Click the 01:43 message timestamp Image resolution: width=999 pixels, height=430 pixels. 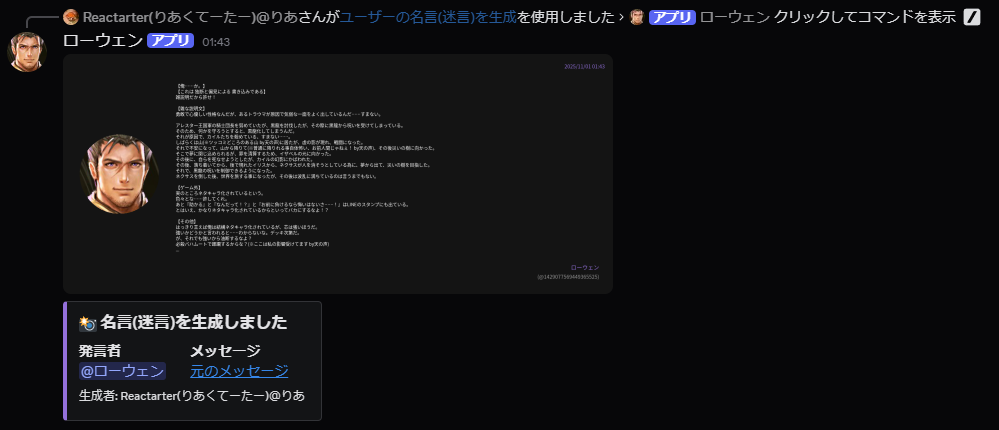216,42
